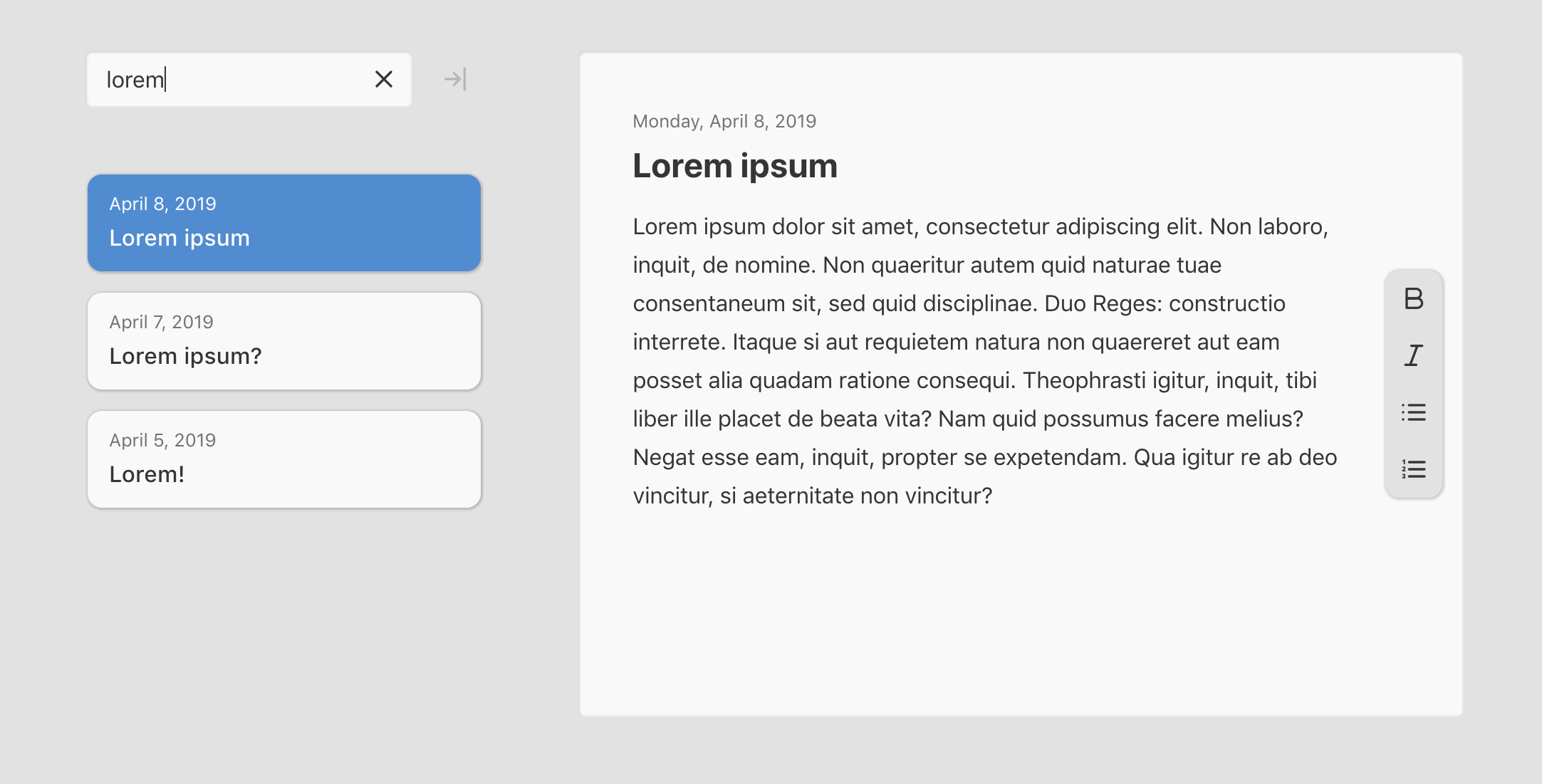The width and height of the screenshot is (1542, 784).
Task: Toggle italic formatting with the I icon
Action: pyautogui.click(x=1414, y=355)
